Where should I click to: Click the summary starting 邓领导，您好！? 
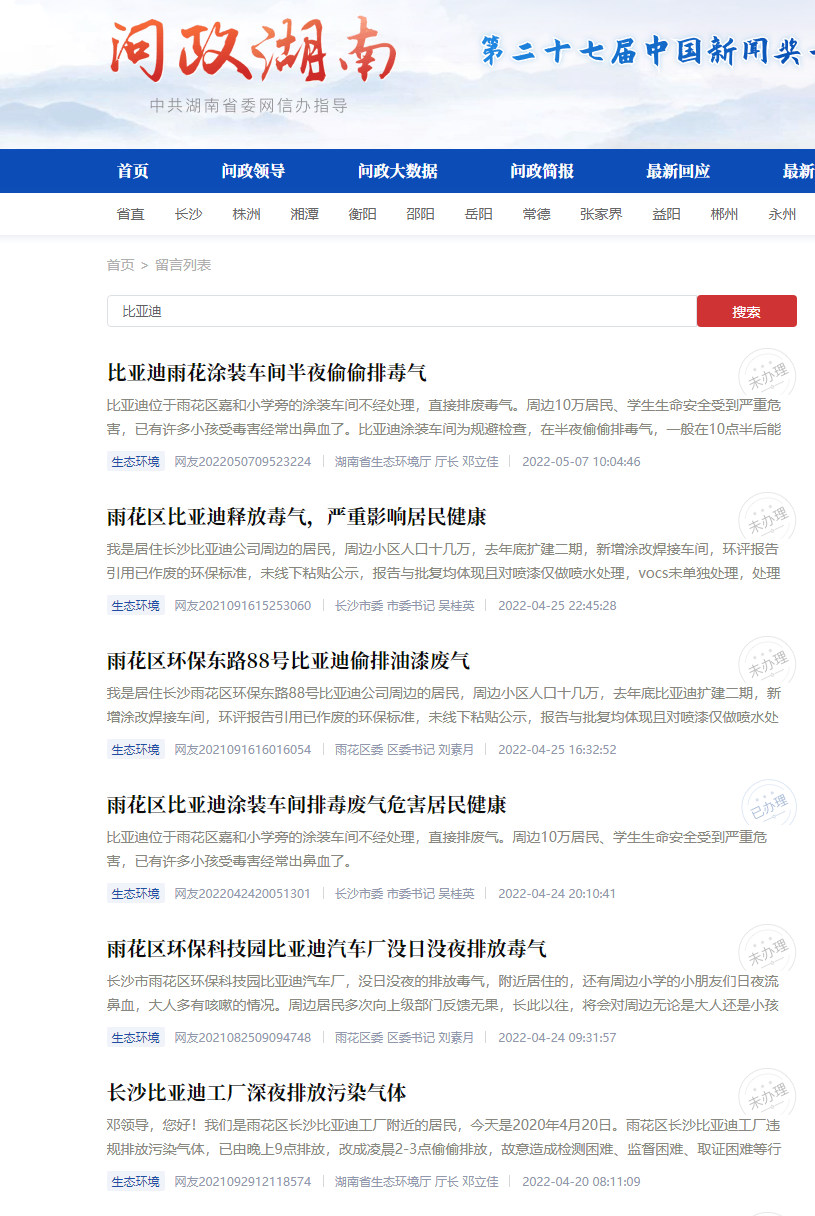pyautogui.click(x=444, y=1136)
